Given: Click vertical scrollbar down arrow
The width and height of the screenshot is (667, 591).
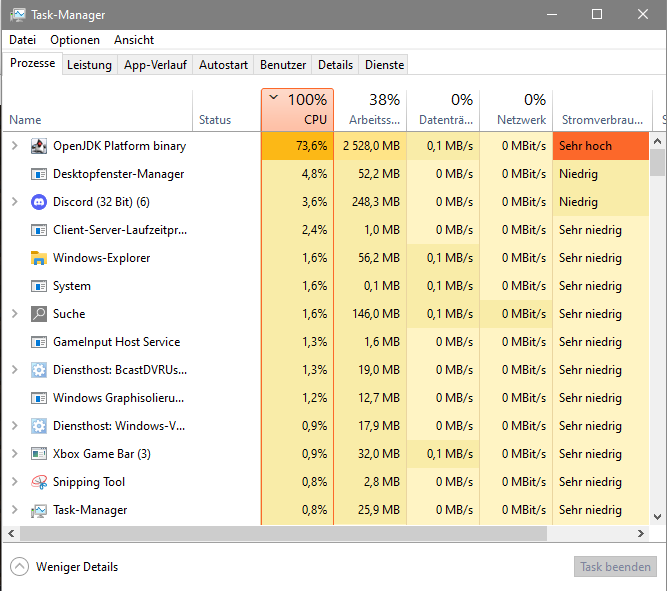Looking at the screenshot, I should click(x=657, y=517).
